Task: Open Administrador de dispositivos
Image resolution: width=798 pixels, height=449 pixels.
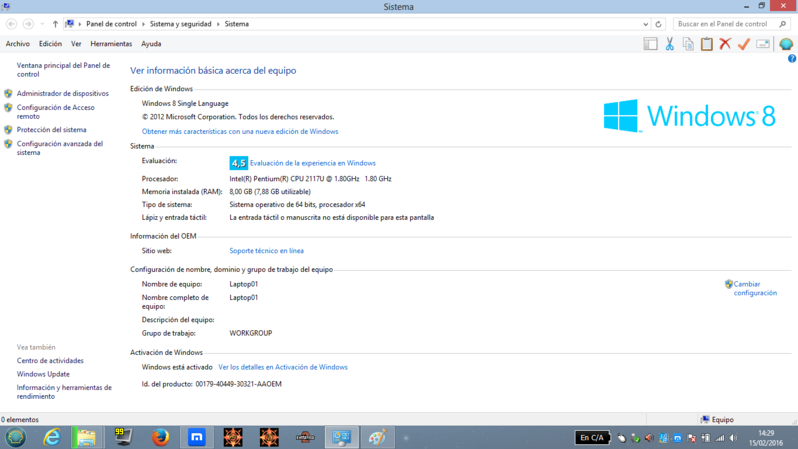Action: point(63,93)
